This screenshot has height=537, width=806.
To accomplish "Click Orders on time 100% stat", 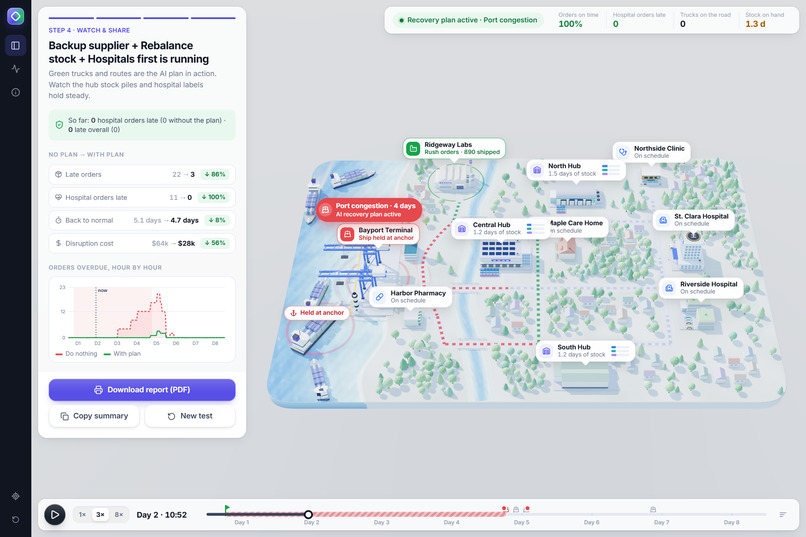I will [x=578, y=20].
